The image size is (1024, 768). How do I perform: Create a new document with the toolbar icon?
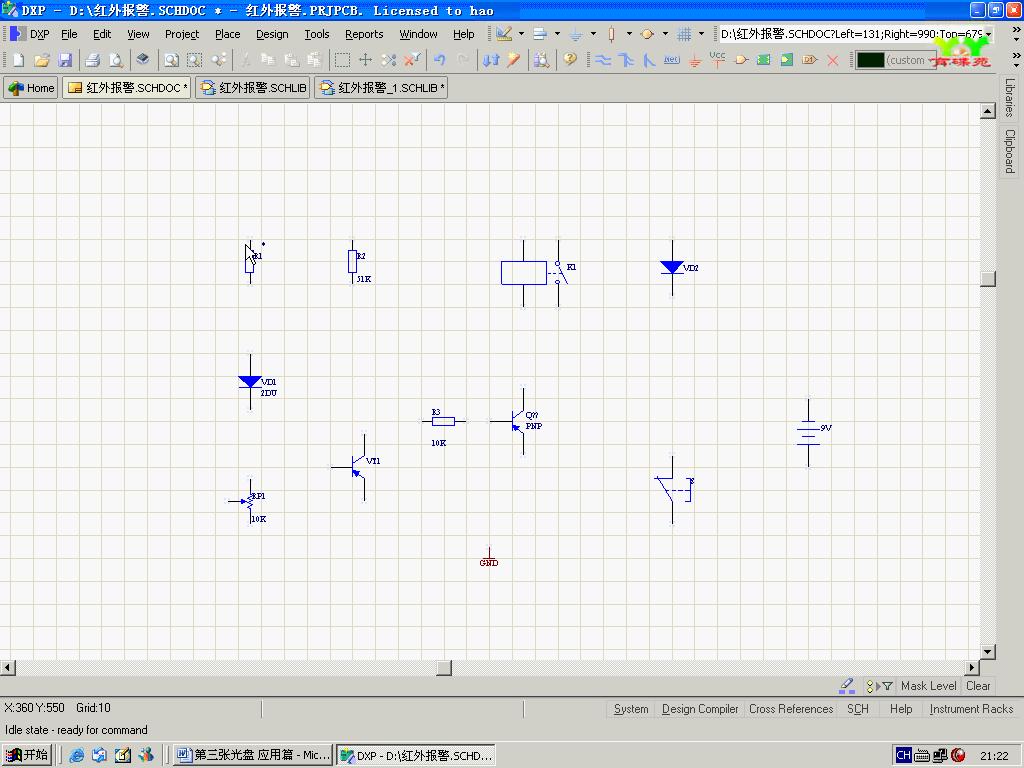(x=18, y=60)
